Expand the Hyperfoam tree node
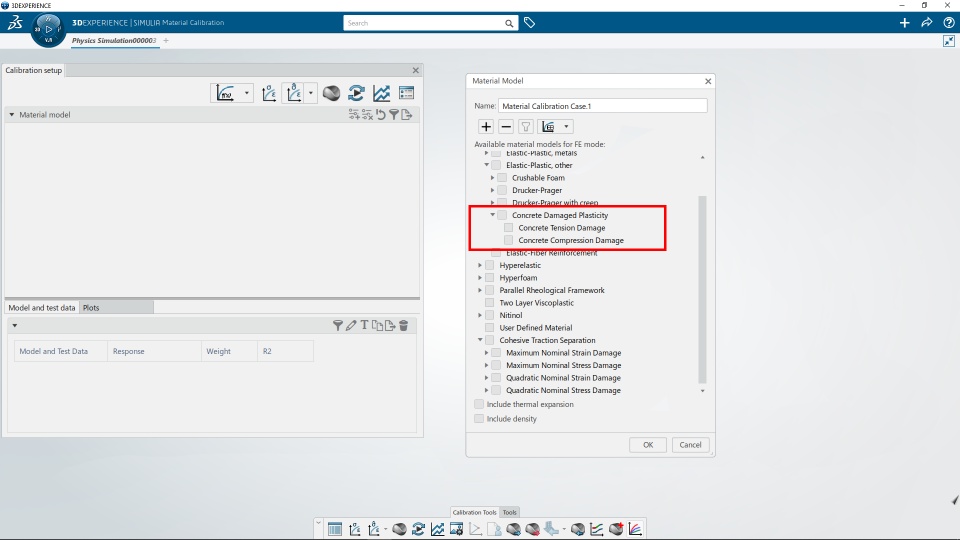This screenshot has width=960, height=540. [480, 277]
